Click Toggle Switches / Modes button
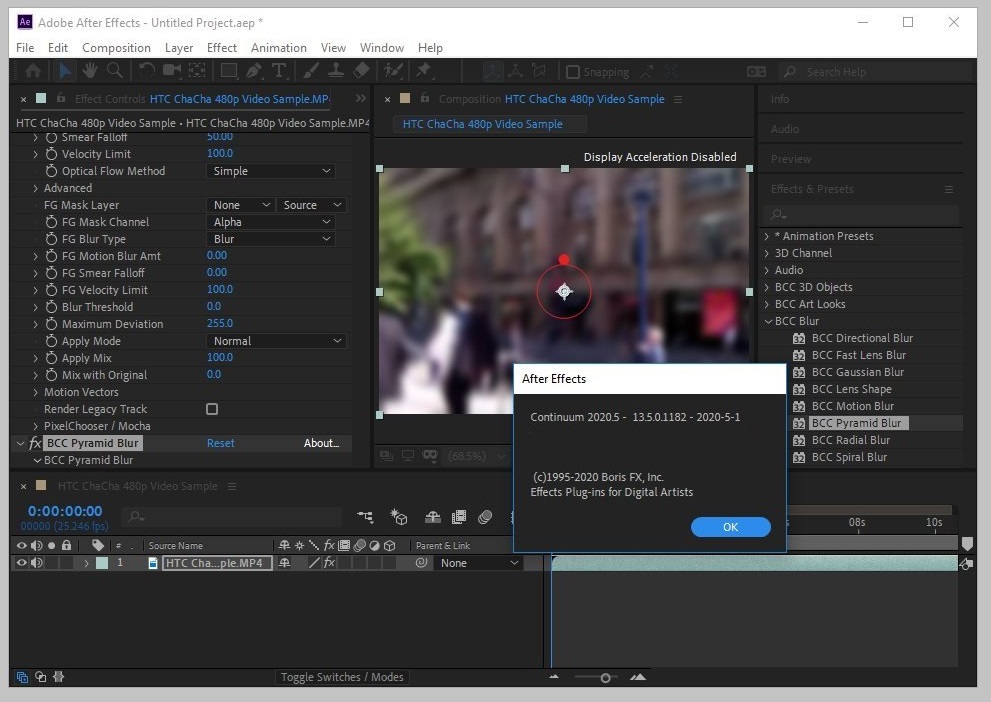Screen dimensions: 991x702 tap(343, 677)
